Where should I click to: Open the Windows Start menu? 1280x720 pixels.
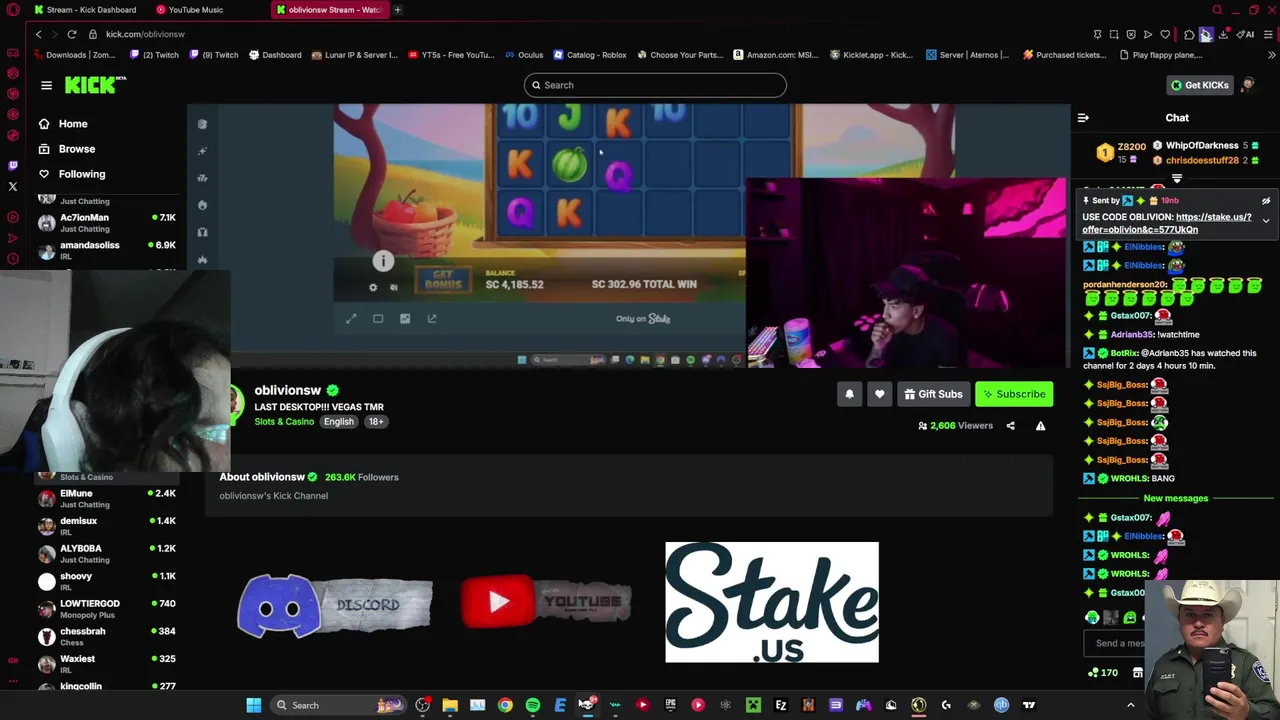click(254, 705)
